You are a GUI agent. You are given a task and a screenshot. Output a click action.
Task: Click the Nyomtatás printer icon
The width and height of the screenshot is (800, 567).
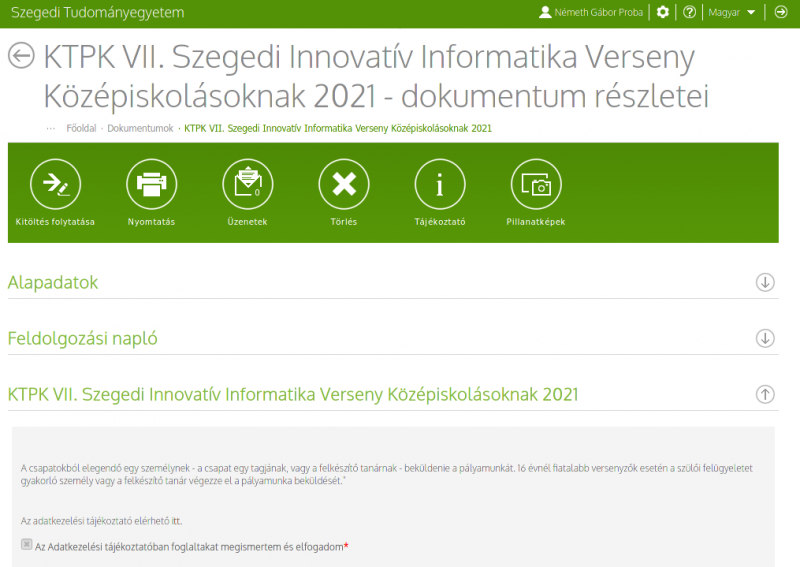pyautogui.click(x=152, y=184)
